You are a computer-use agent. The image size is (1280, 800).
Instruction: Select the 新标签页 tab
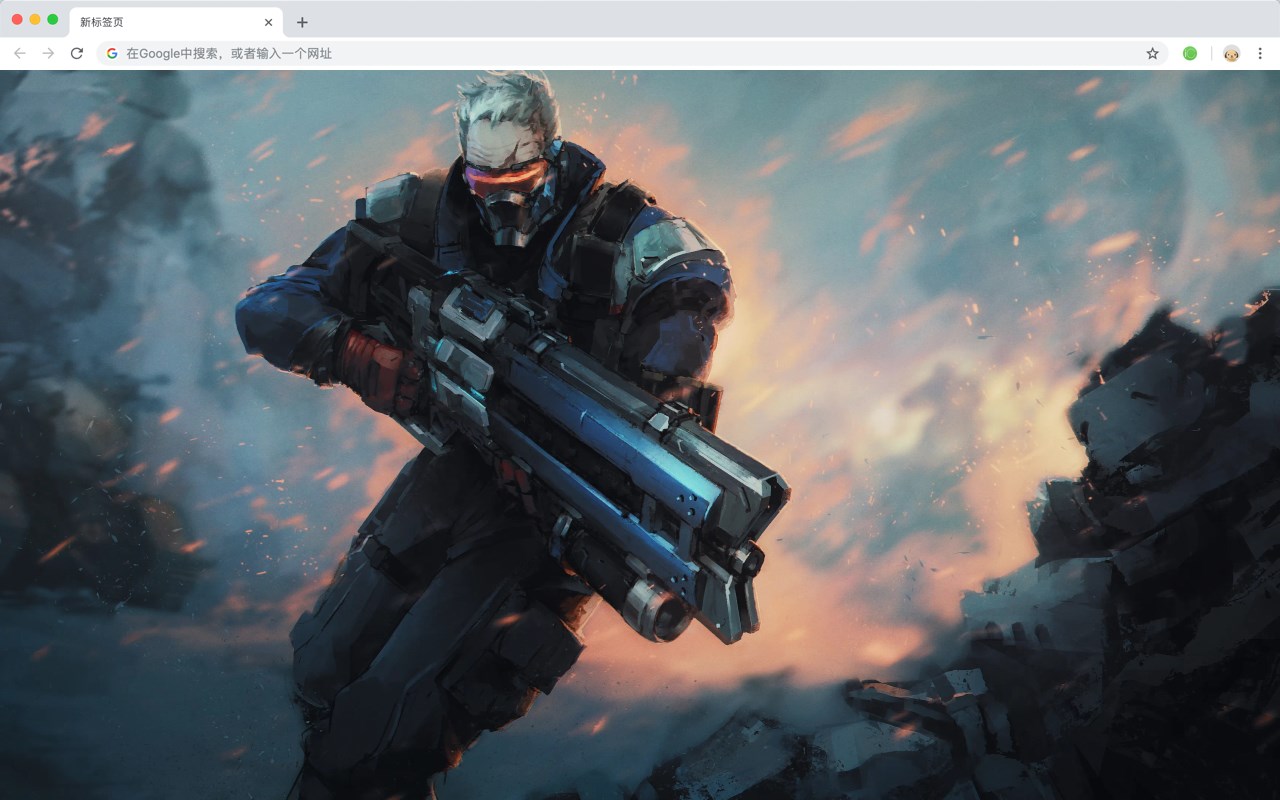click(176, 22)
